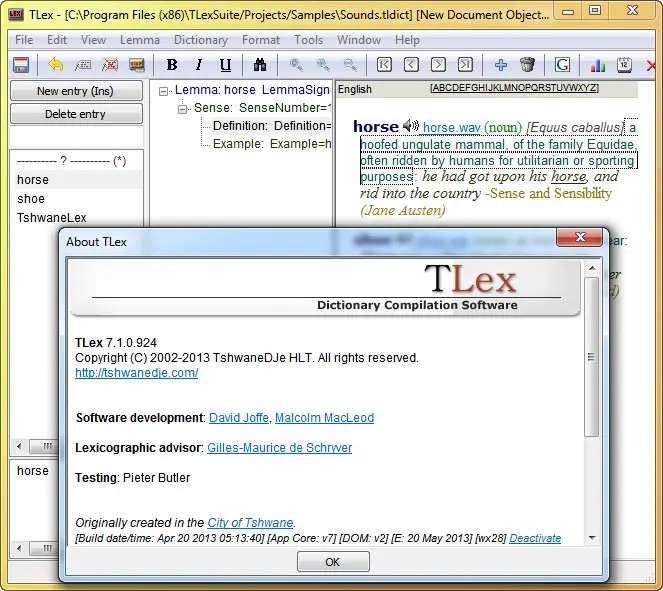Click the yellow Undo arrow icon
Screen dimensions: 663x591
point(55,65)
